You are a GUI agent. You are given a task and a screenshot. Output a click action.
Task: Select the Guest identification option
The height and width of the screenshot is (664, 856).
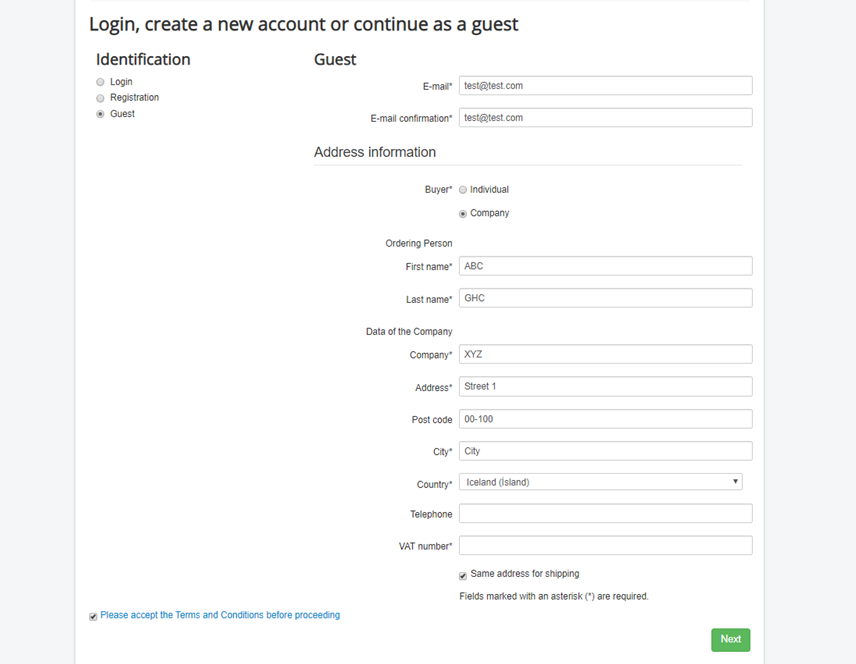(100, 114)
